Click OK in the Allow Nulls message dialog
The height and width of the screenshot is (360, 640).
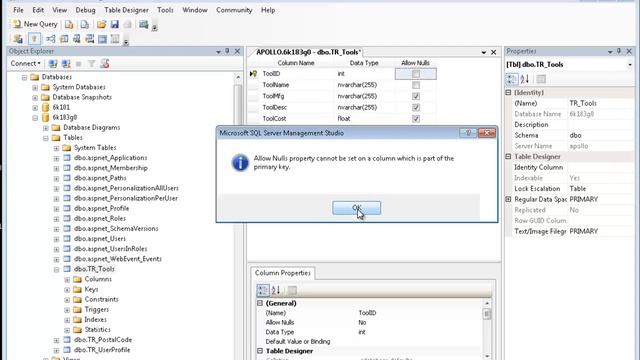coord(356,208)
